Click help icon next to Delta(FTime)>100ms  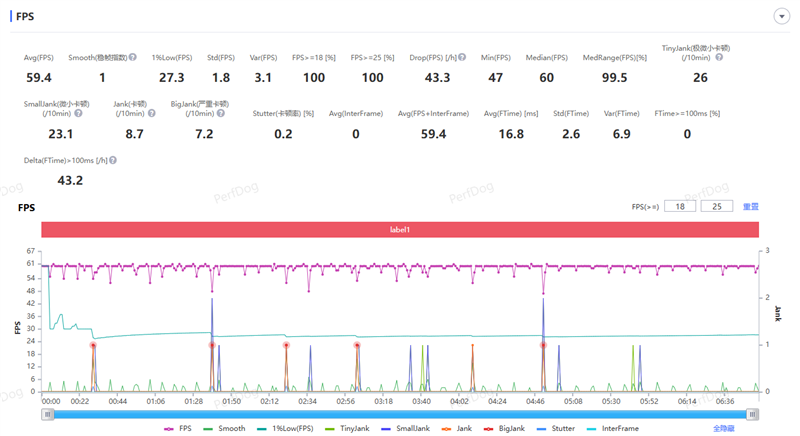click(113, 160)
